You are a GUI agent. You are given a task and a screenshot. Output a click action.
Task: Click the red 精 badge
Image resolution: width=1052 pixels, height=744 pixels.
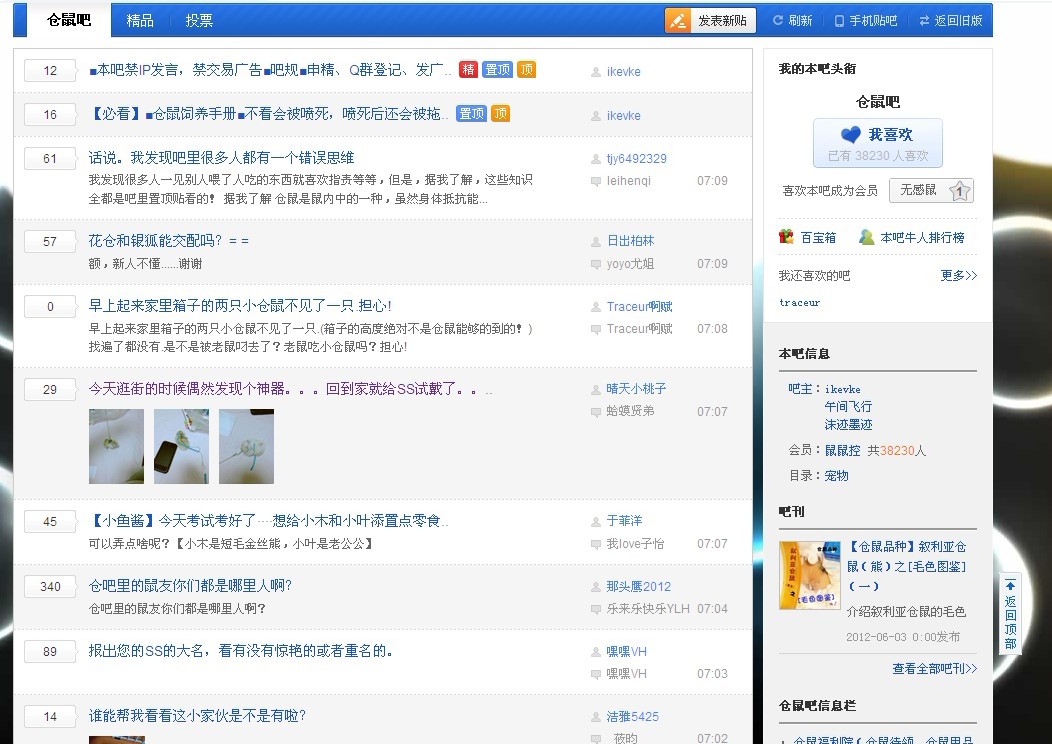(468, 69)
